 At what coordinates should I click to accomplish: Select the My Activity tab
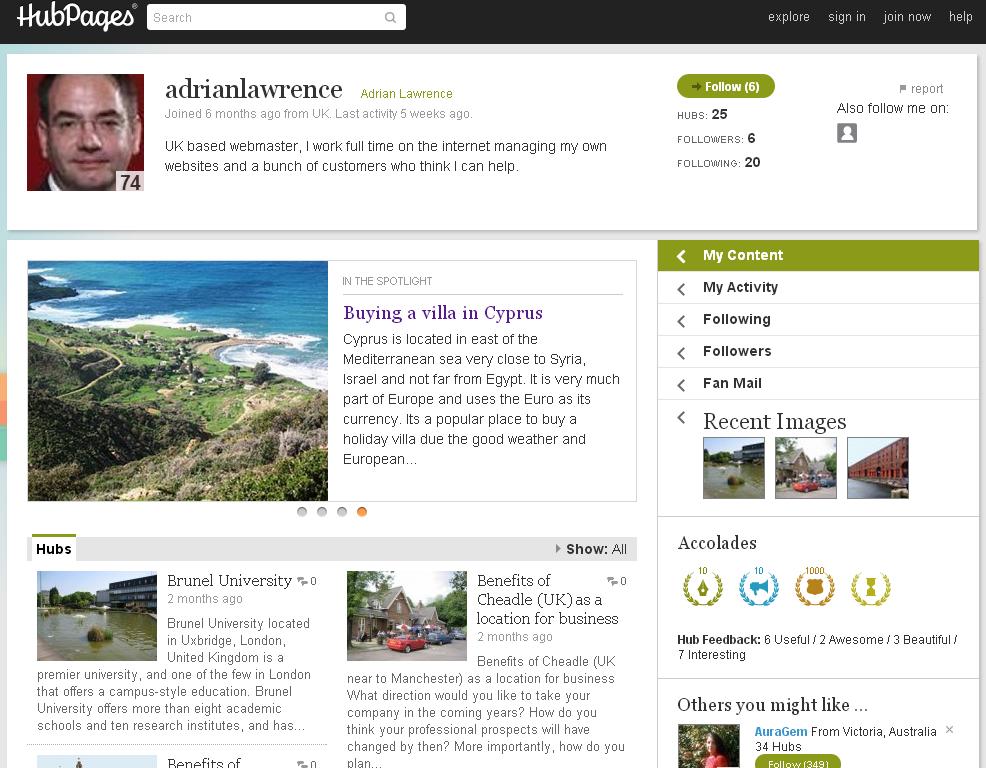click(818, 287)
